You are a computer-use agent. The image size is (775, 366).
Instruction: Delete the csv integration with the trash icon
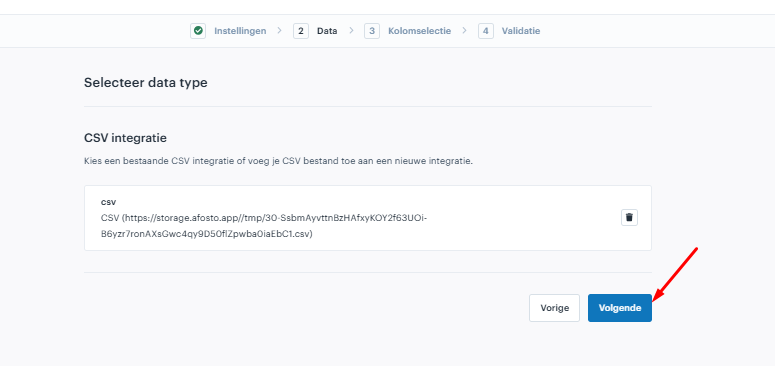coord(629,217)
